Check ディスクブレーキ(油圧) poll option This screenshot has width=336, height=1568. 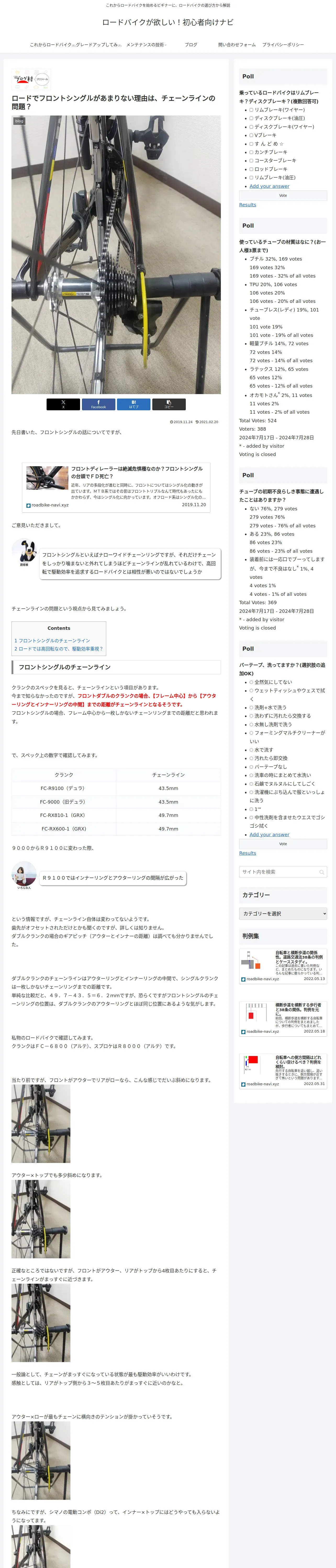(251, 119)
